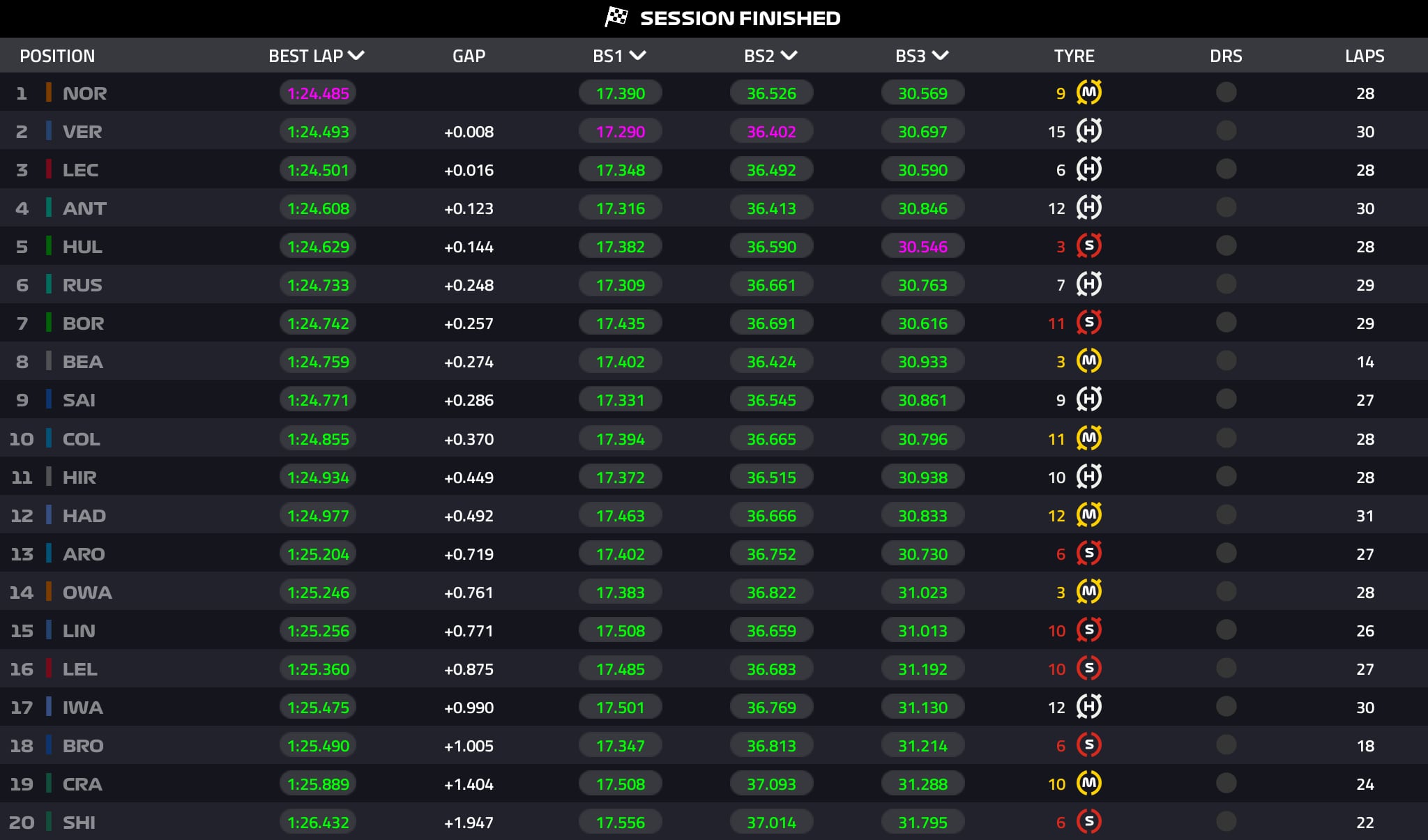Click Iwasa's hard tyre icon
The height and width of the screenshot is (840, 1428).
pyautogui.click(x=1088, y=707)
